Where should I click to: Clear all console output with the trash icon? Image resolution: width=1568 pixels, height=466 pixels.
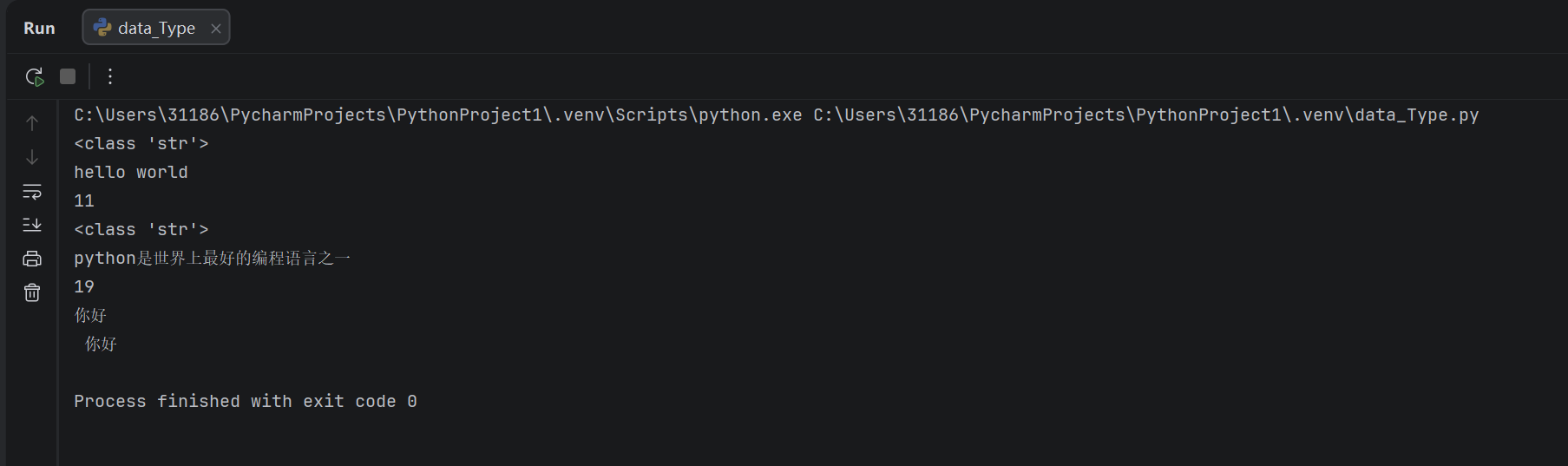tap(32, 292)
